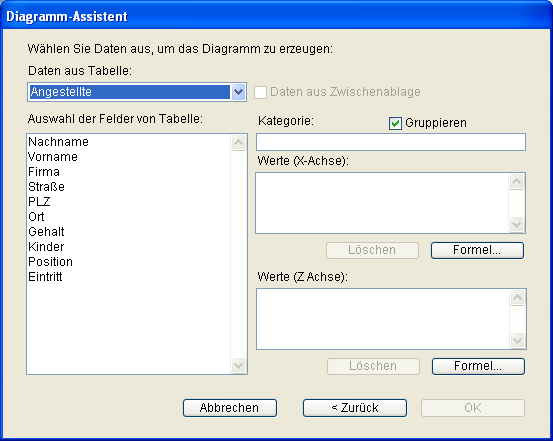
Task: Choose the Firma field entry
Action: tap(44, 172)
